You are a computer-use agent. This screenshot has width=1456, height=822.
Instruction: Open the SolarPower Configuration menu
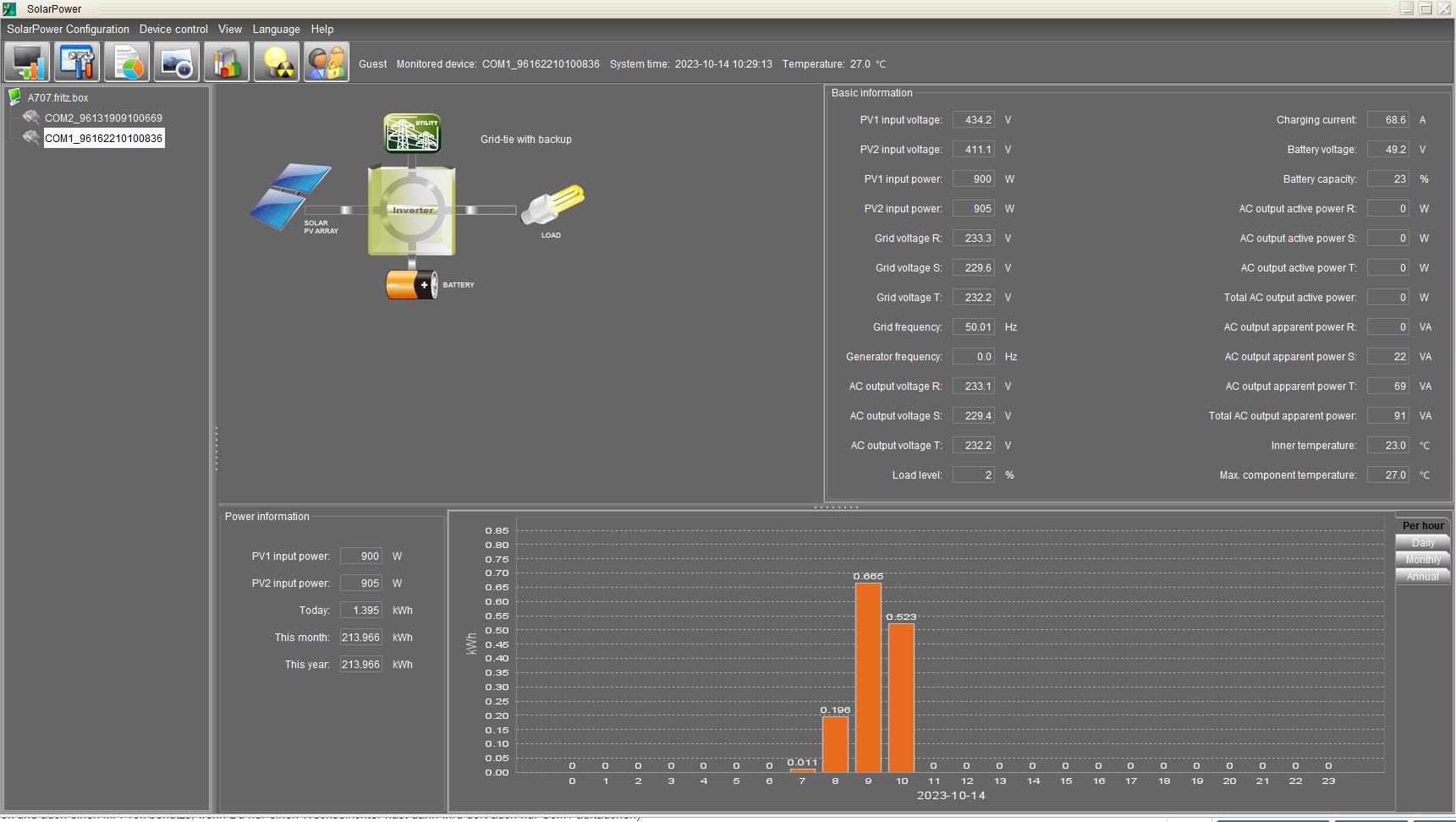point(68,29)
